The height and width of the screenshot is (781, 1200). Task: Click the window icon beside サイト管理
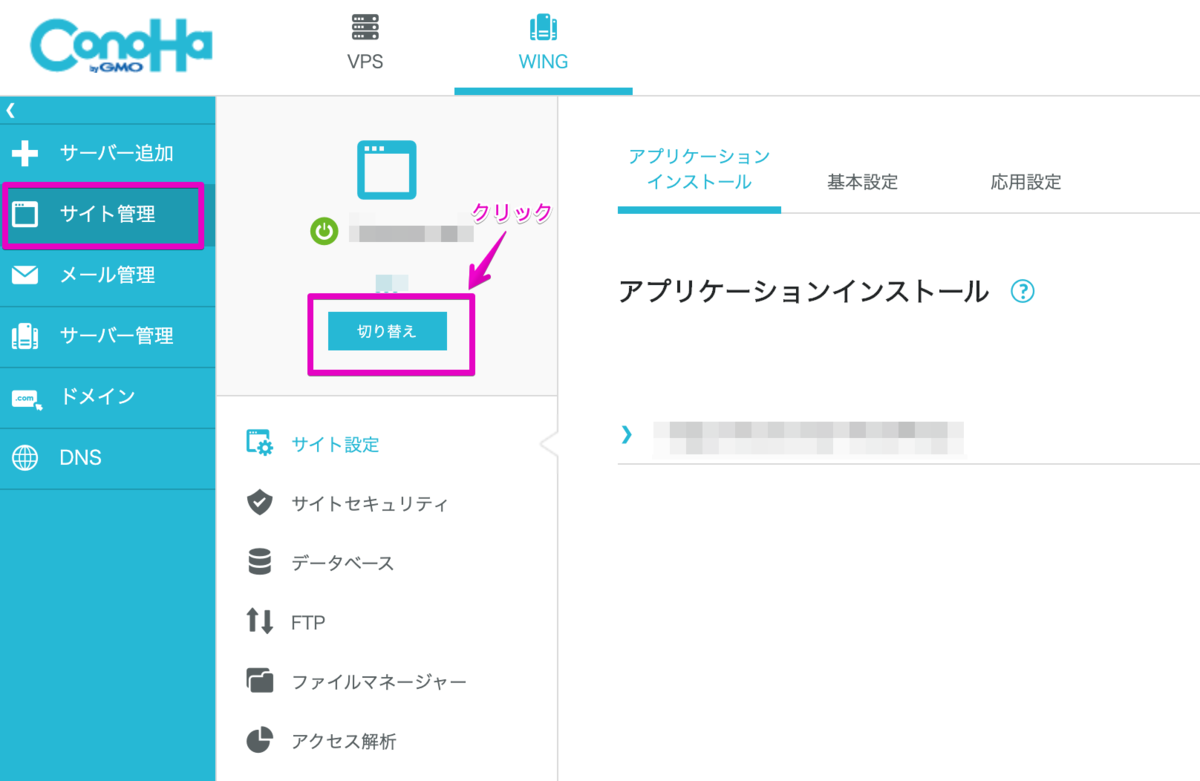[x=25, y=214]
